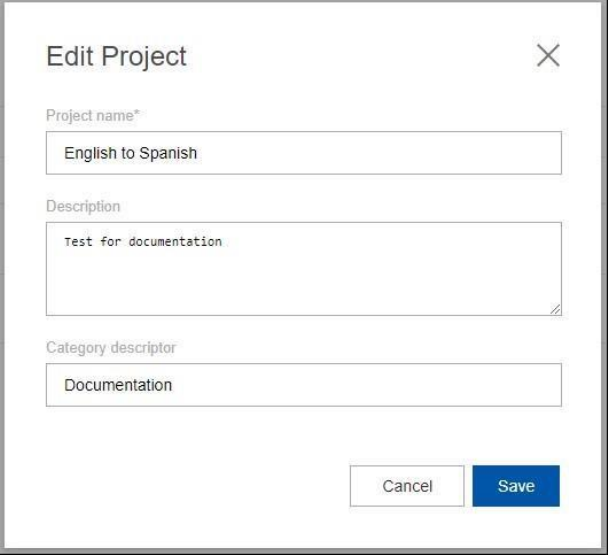Place cursor in 'Documentation' category text

click(117, 385)
